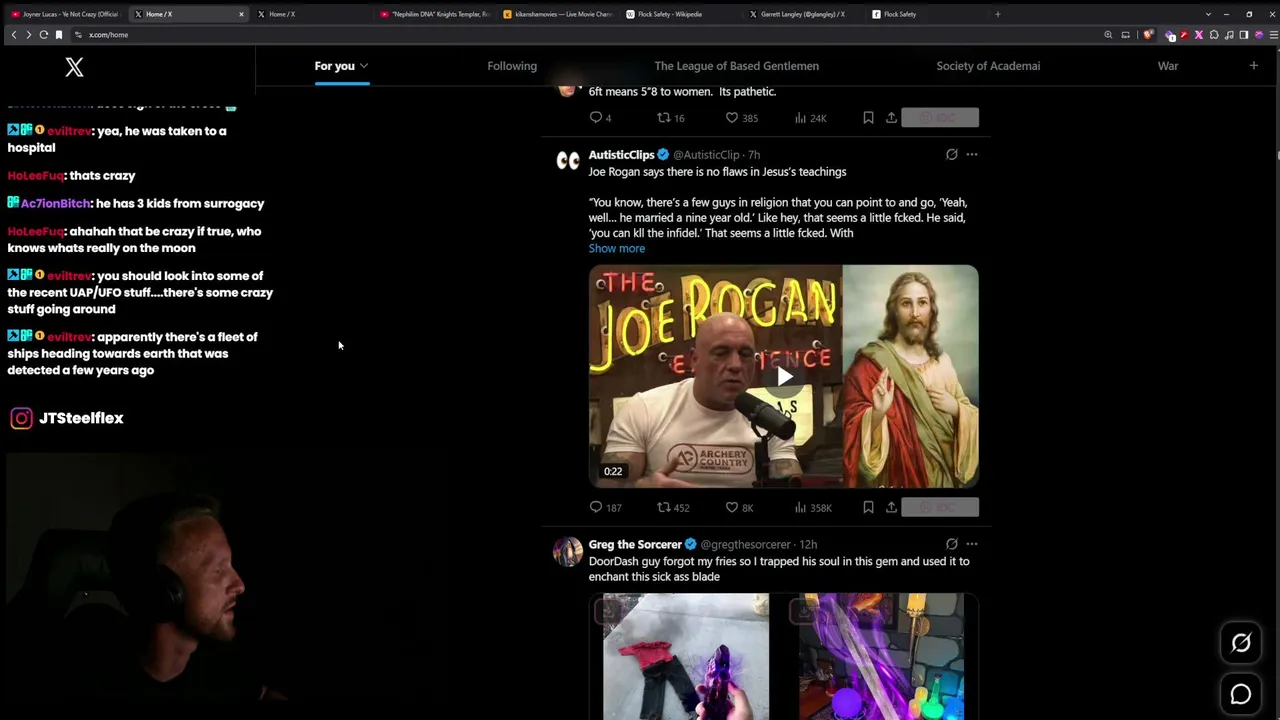Click the X logo in the sidebar
Image resolution: width=1280 pixels, height=720 pixels.
(x=74, y=67)
